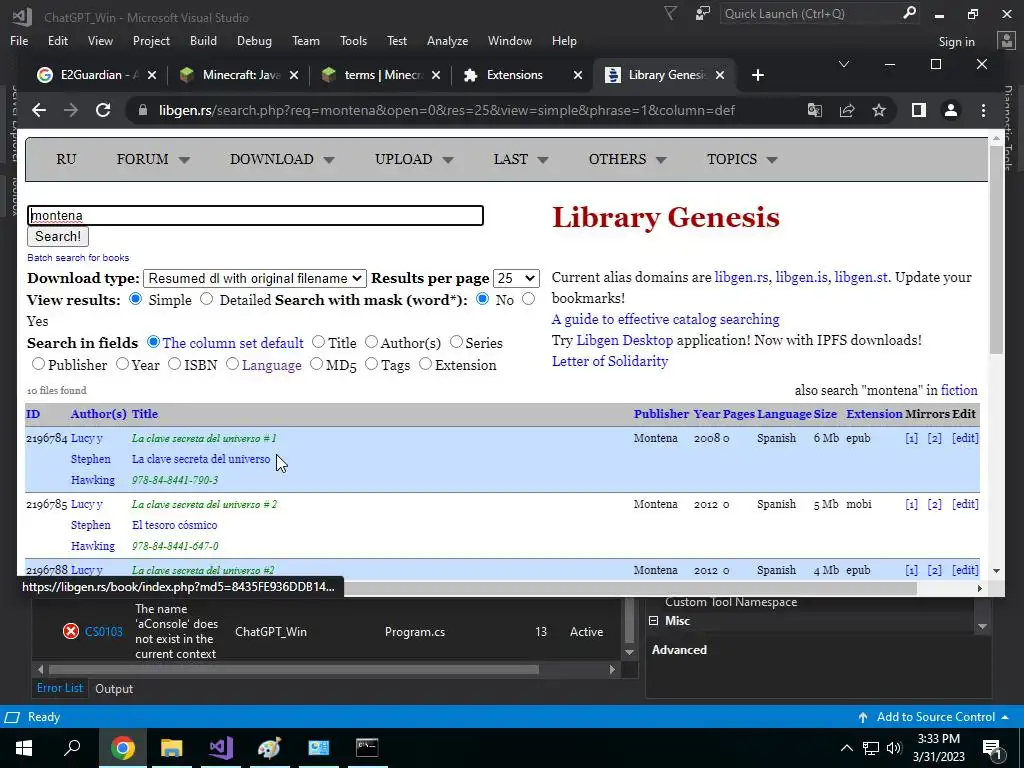Click page horizontal scrollbar

click(x=630, y=588)
